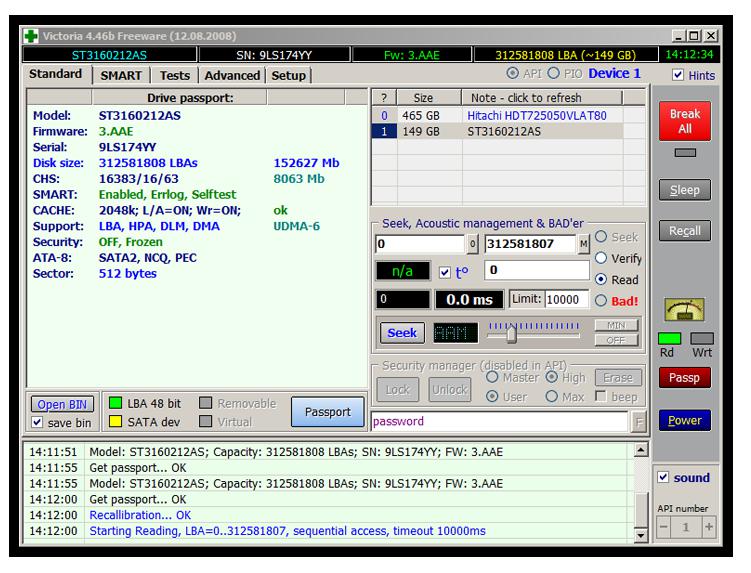Click the Recallibration... OK log entry

pyautogui.click(x=140, y=515)
